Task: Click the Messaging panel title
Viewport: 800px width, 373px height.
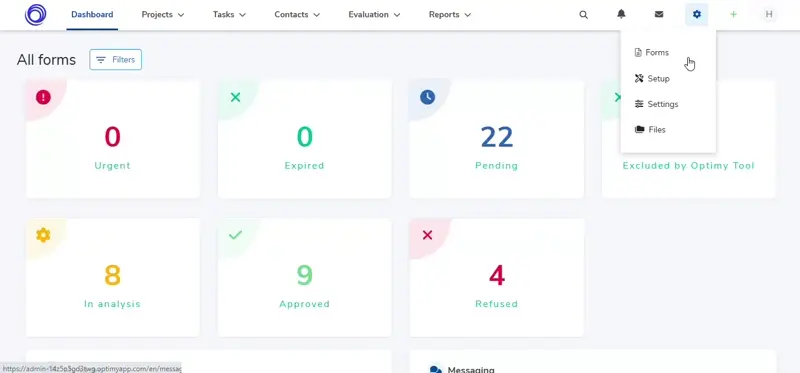Action: click(471, 370)
